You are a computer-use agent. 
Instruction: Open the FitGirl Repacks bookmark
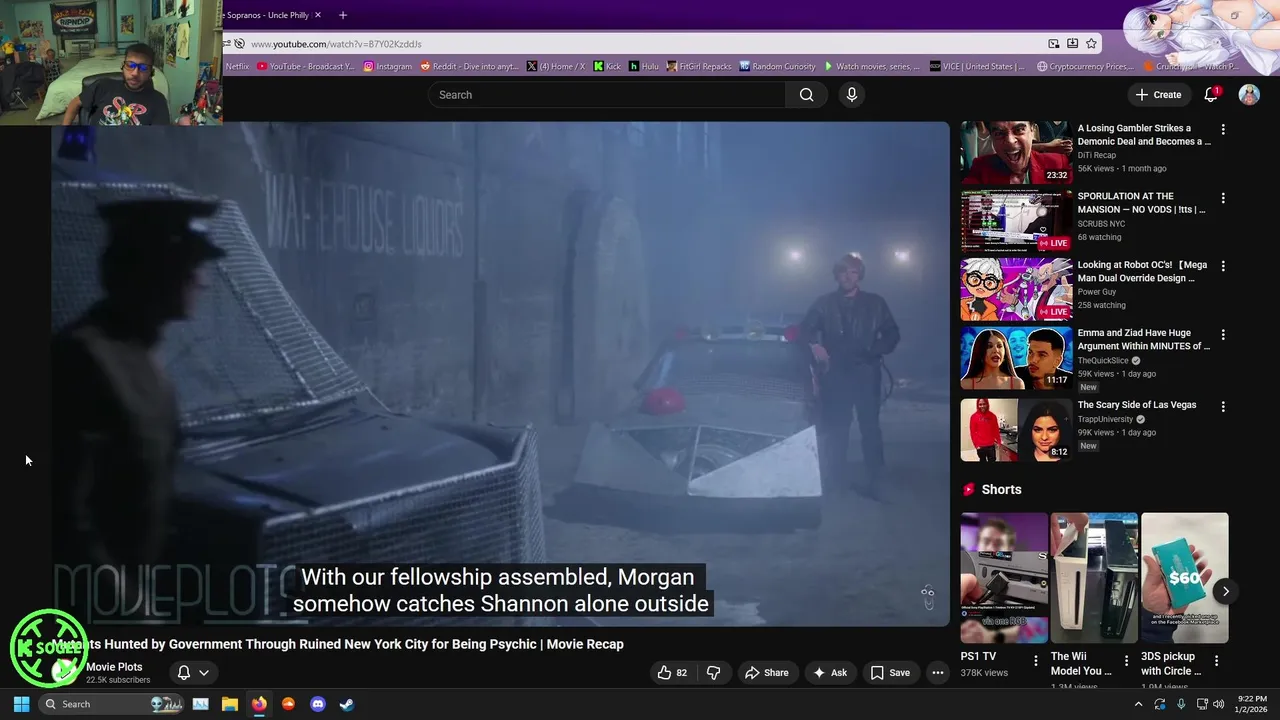pos(699,66)
